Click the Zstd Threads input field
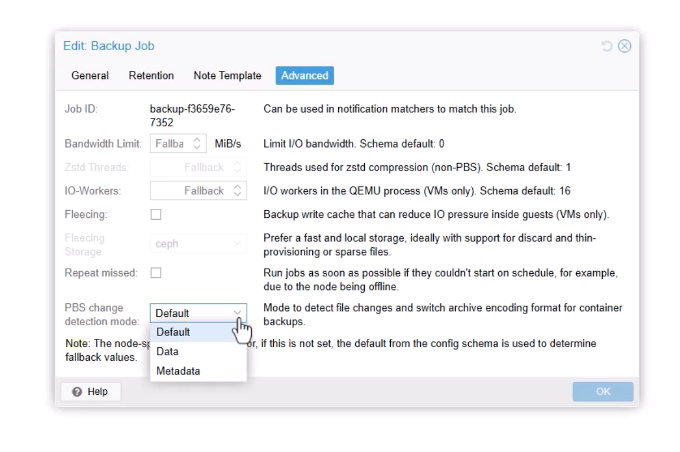 [190, 167]
